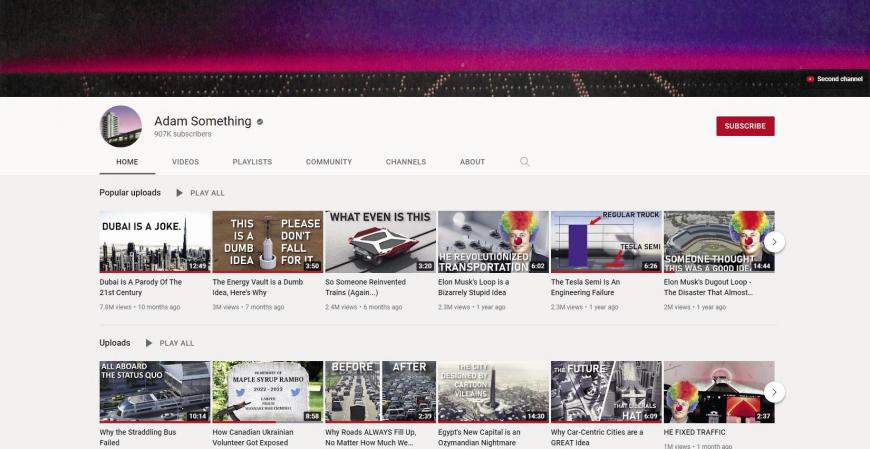Click the red SUBSCRIBE button
Screen dimensions: 870x449
point(745,126)
